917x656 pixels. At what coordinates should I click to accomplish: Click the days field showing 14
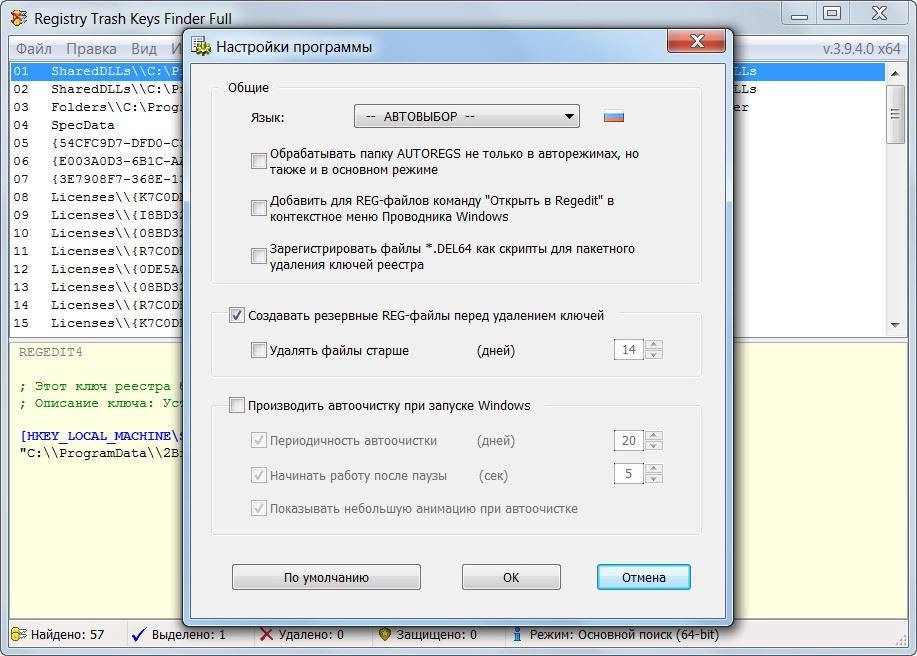(x=629, y=350)
